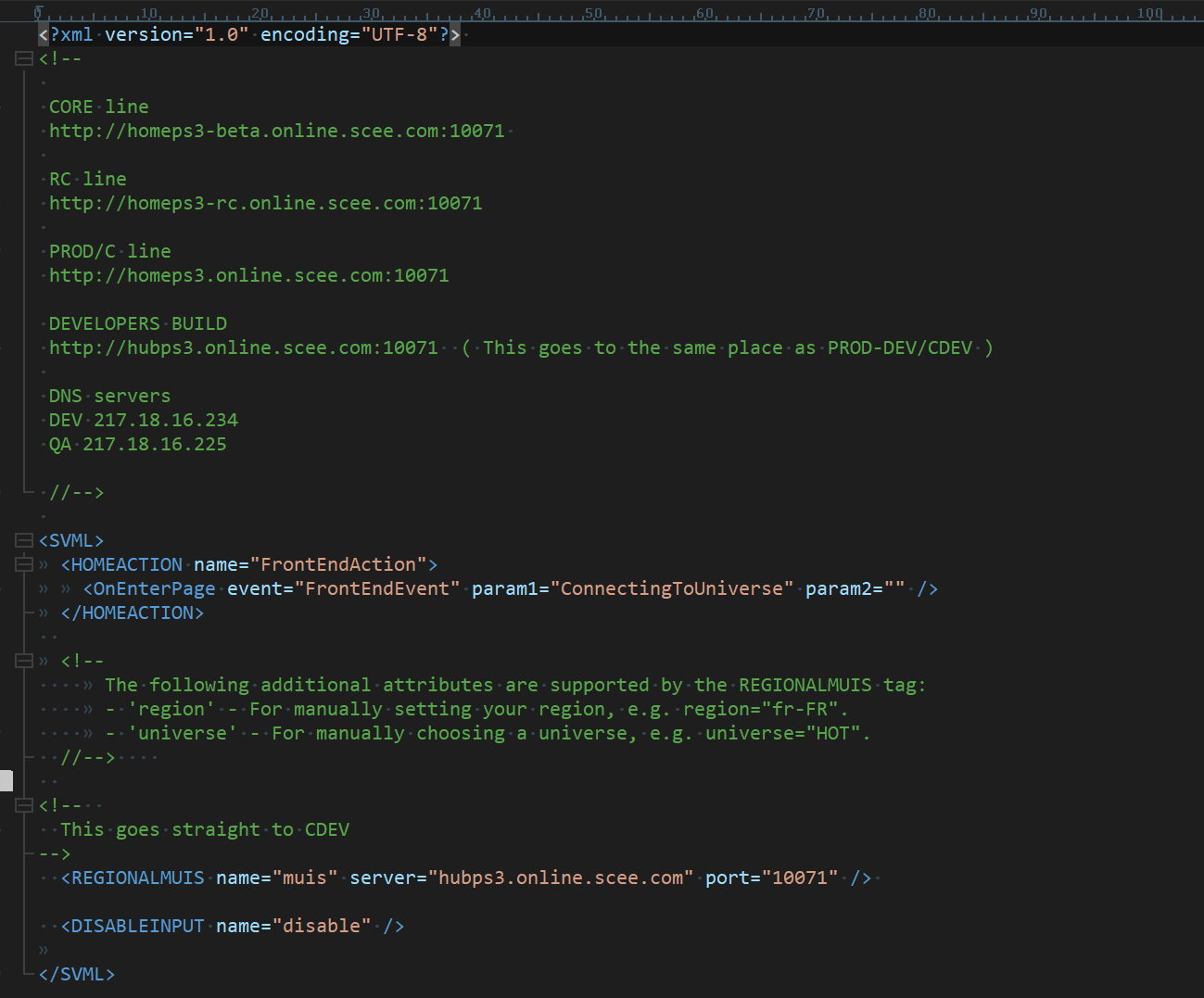Click the param2="" attribute
Screen dimensions: 1204x998
855,588
